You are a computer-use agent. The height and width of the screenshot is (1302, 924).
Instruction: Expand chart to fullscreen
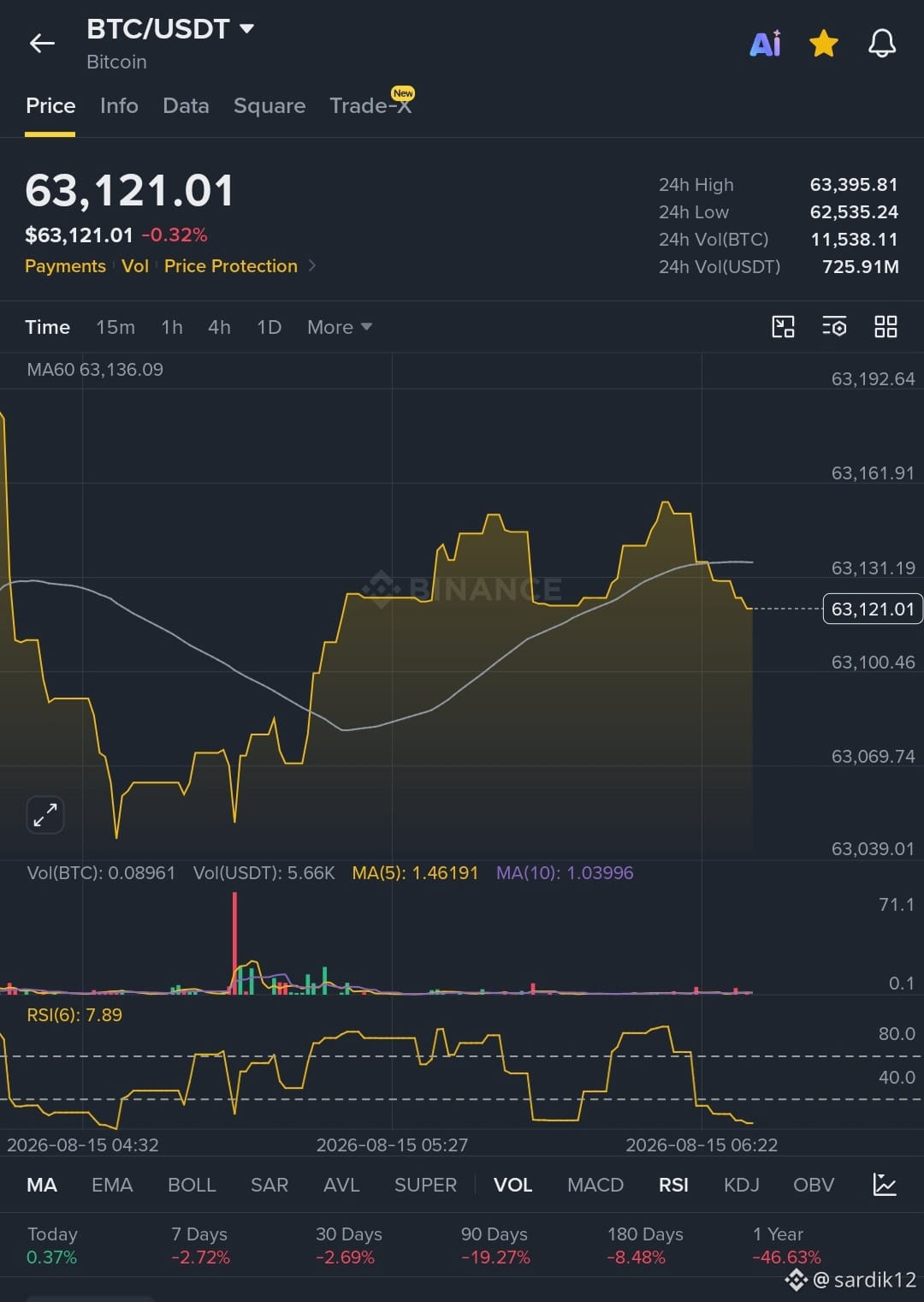(x=45, y=814)
